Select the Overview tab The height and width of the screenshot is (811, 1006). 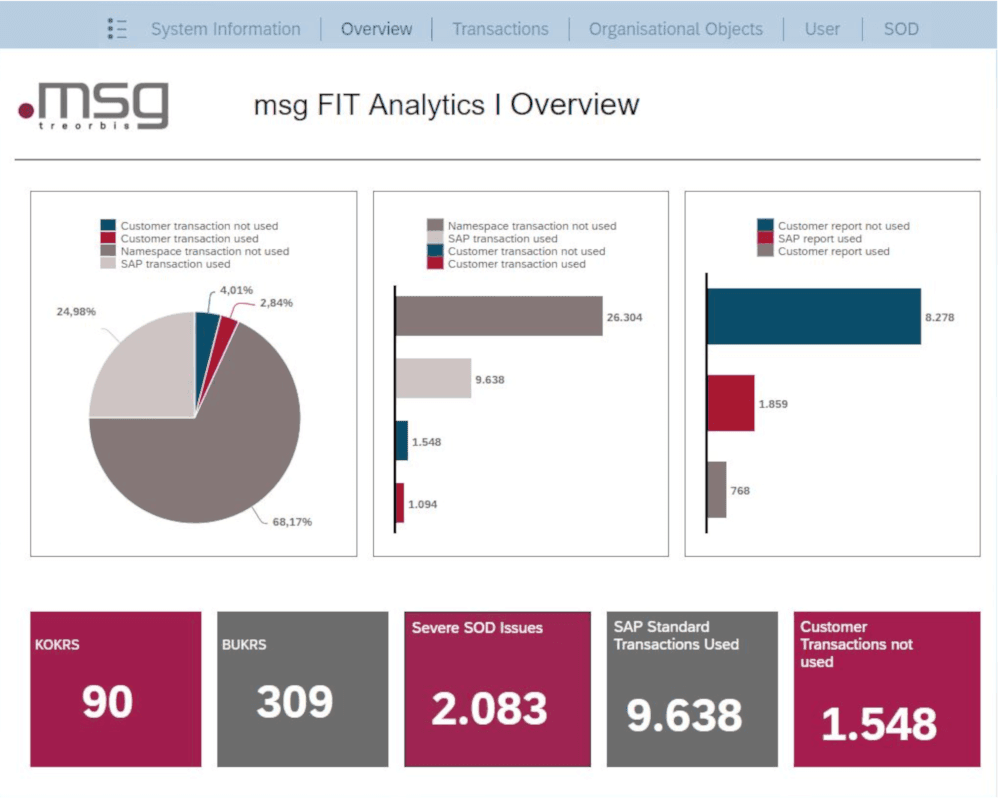pos(377,29)
